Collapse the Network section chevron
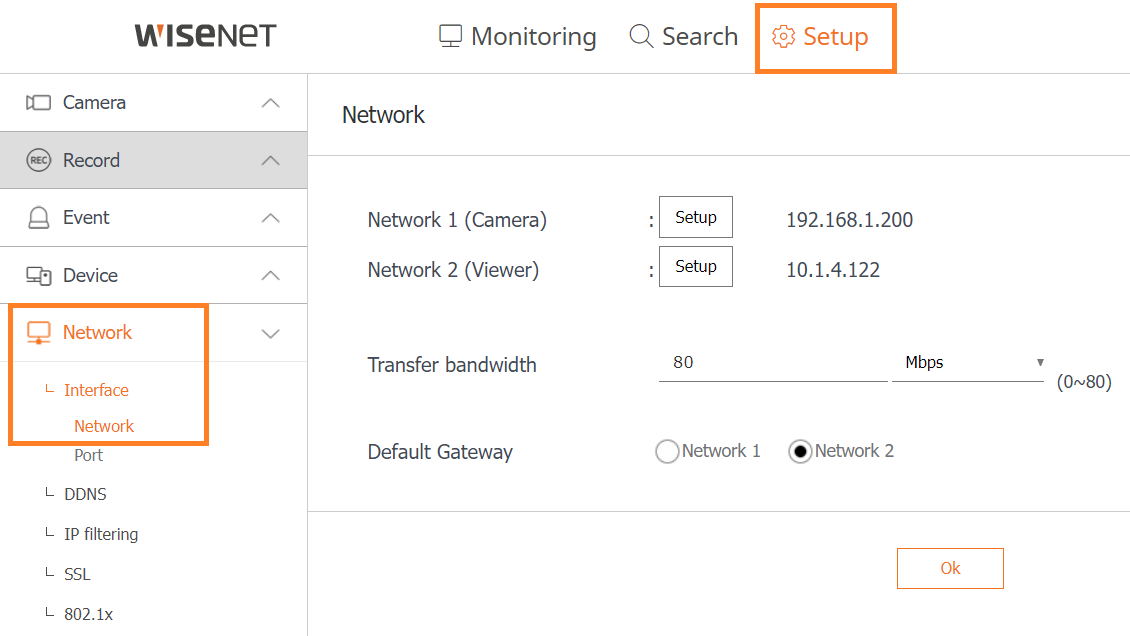 point(270,333)
